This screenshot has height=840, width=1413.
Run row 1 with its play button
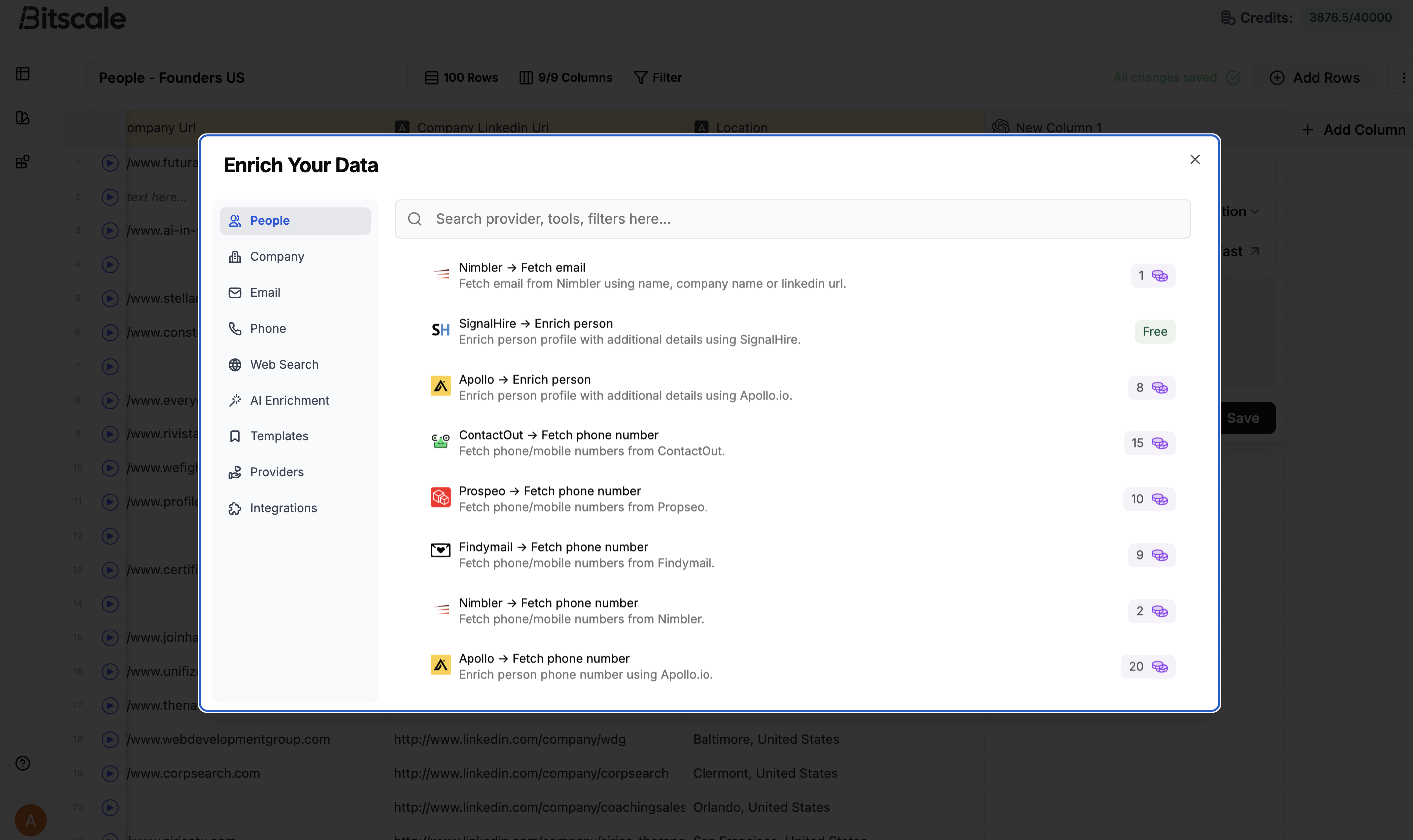coord(110,163)
